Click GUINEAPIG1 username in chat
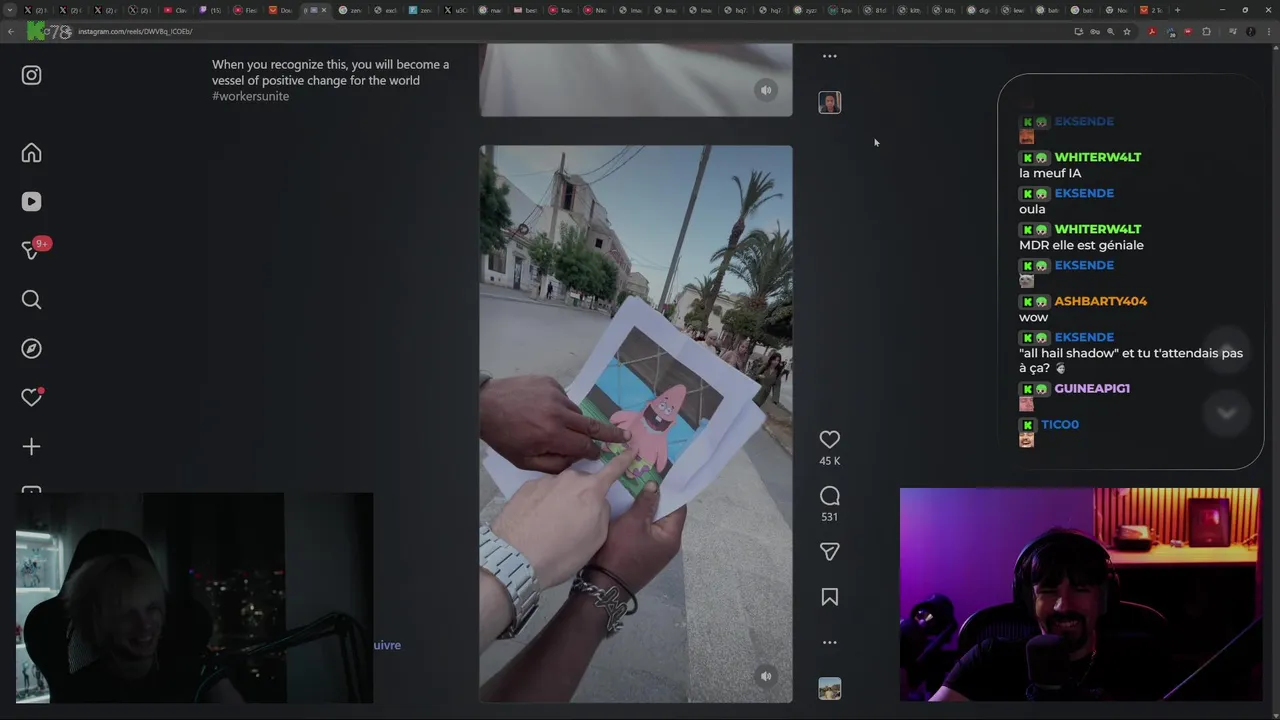This screenshot has width=1280, height=720. (1092, 388)
